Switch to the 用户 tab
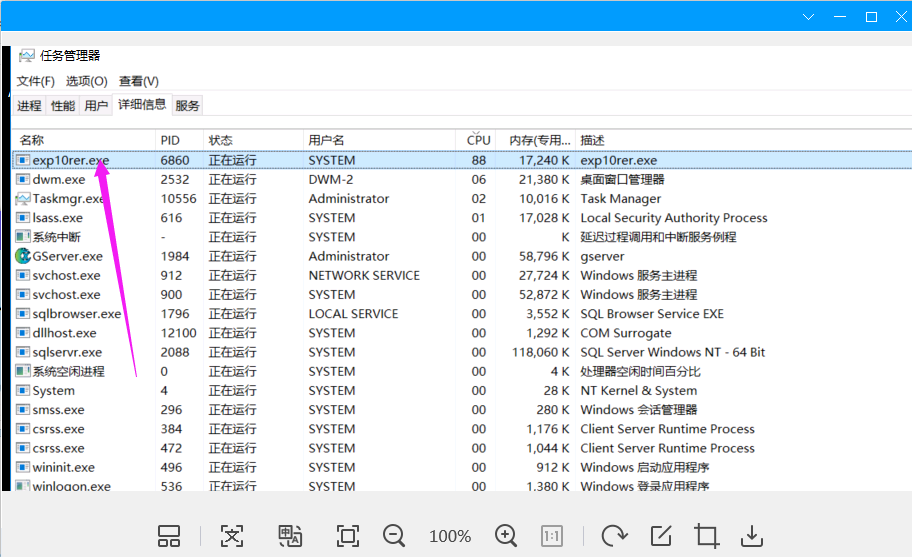 pos(96,105)
